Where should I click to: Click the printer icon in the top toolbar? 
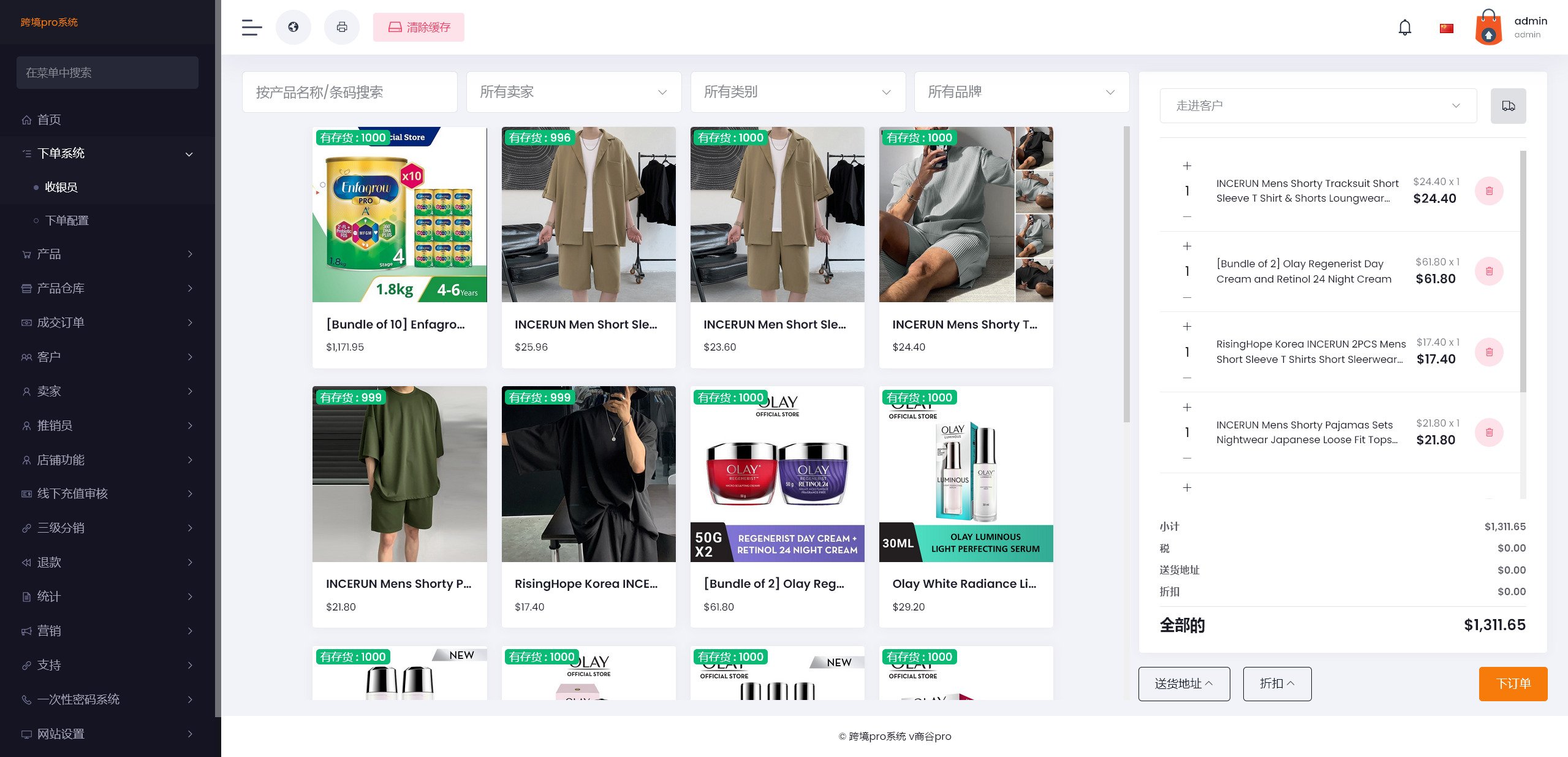[x=341, y=27]
